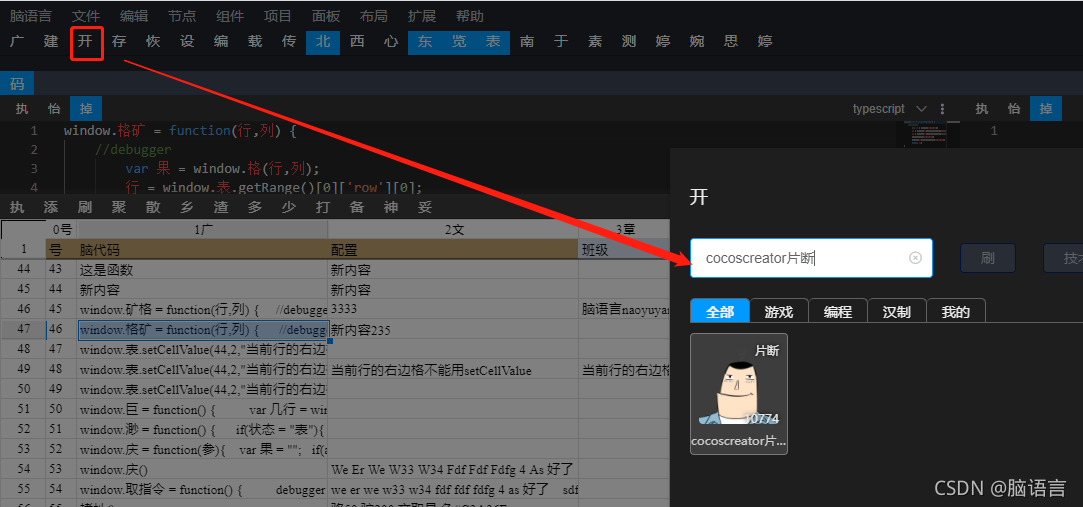Screen dimensions: 1083x507
Task: Open the three-dot menu beside typescript
Action: point(943,109)
